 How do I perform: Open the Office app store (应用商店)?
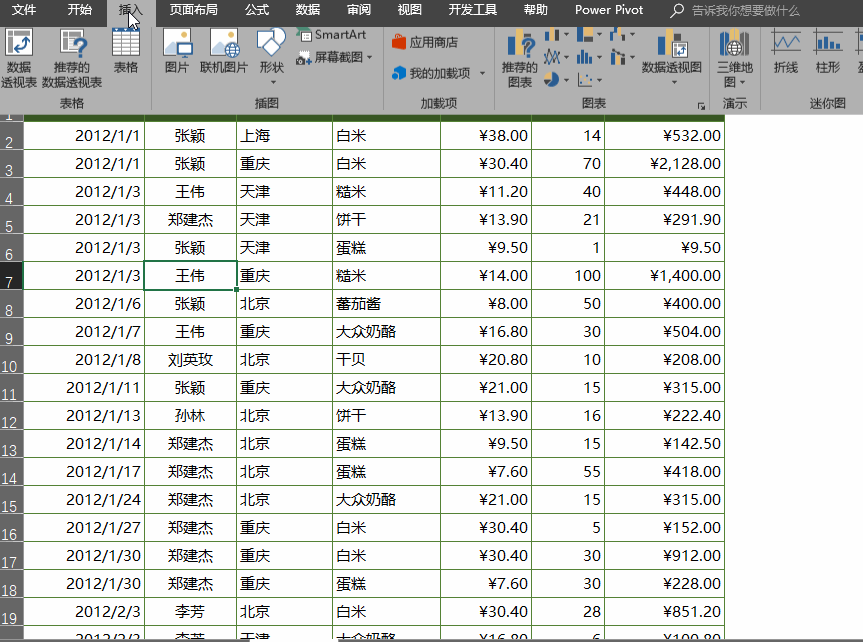424,42
